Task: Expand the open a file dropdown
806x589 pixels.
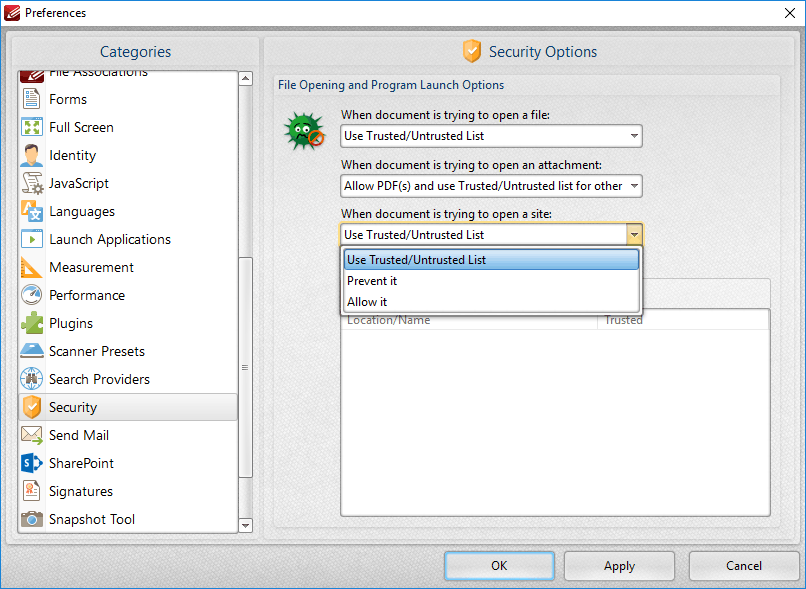Action: point(633,136)
